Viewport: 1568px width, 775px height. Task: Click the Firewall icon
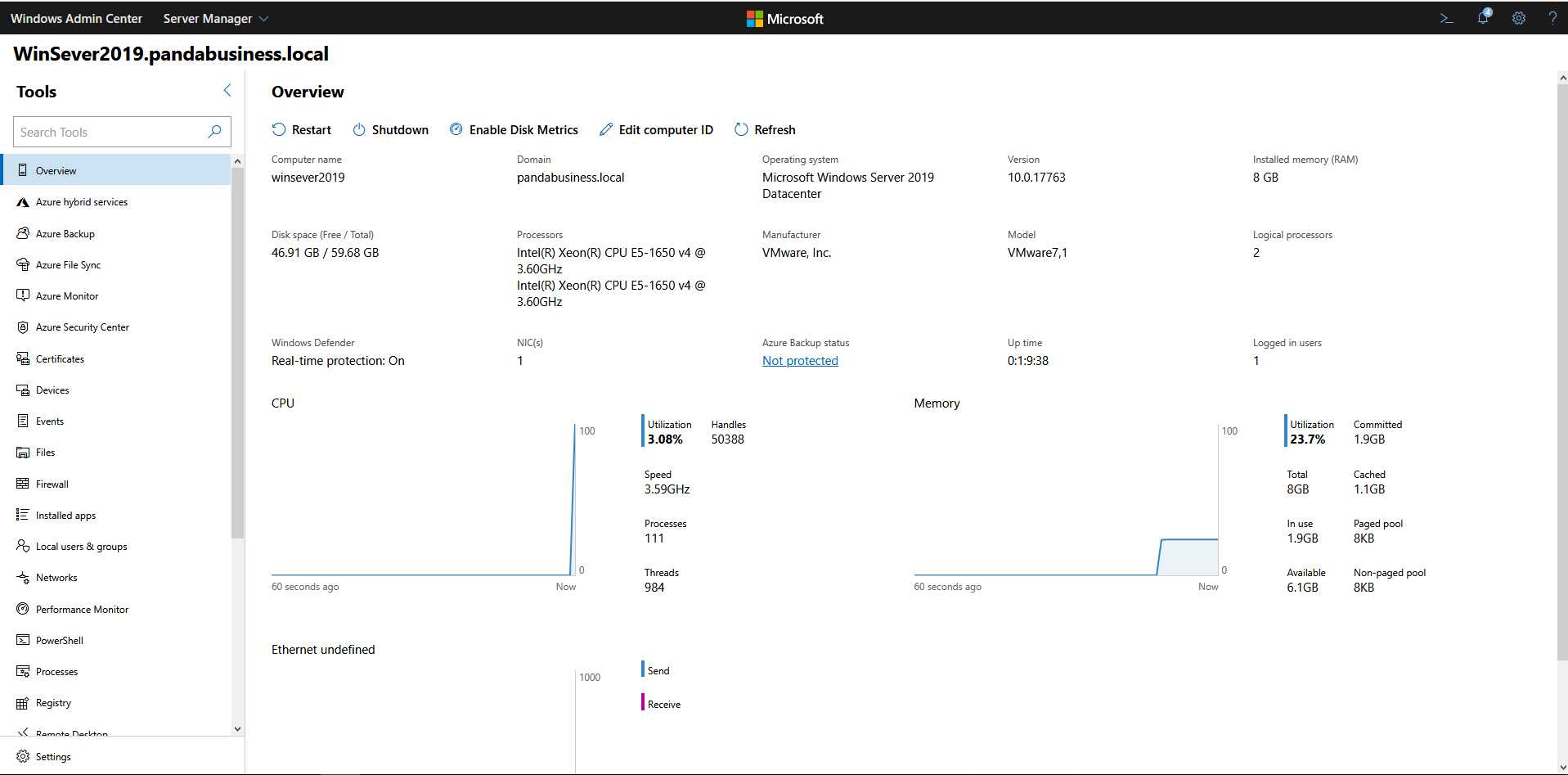23,484
